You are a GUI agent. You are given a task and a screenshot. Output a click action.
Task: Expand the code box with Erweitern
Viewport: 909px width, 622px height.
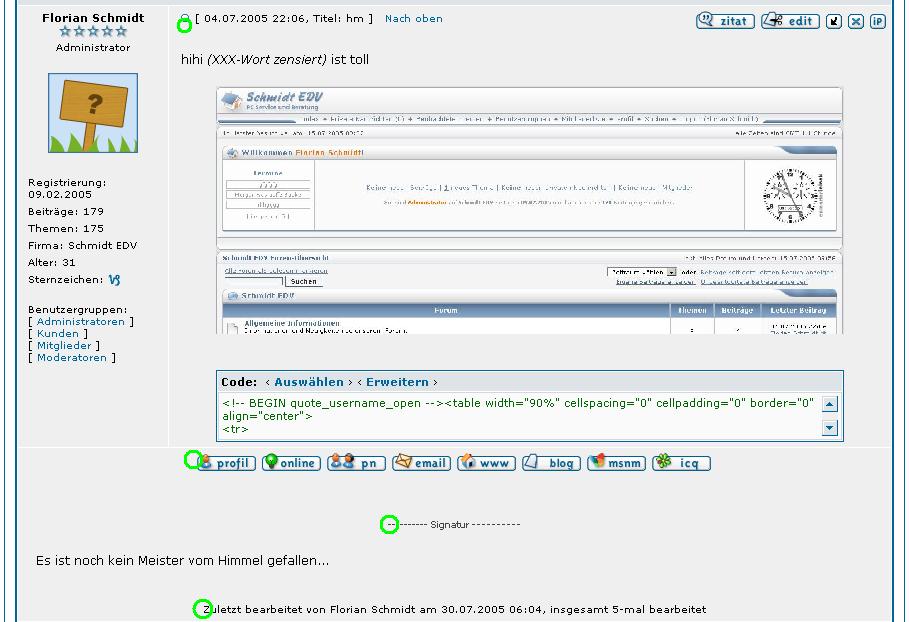[397, 382]
